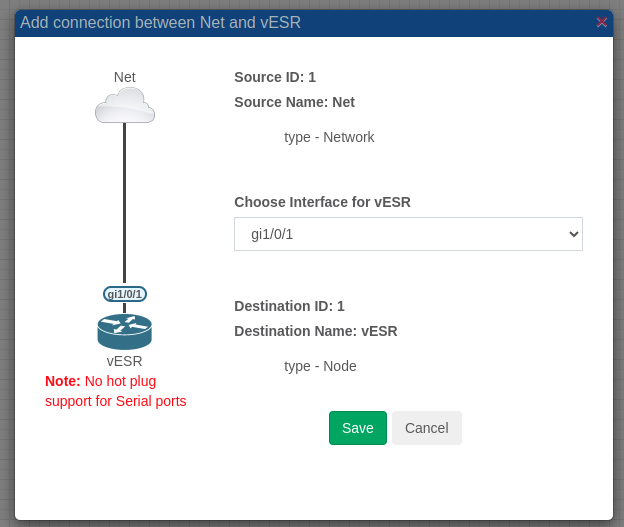Screen dimensions: 624x527
Task: Click the Net label above the cloud
Action: click(125, 77)
